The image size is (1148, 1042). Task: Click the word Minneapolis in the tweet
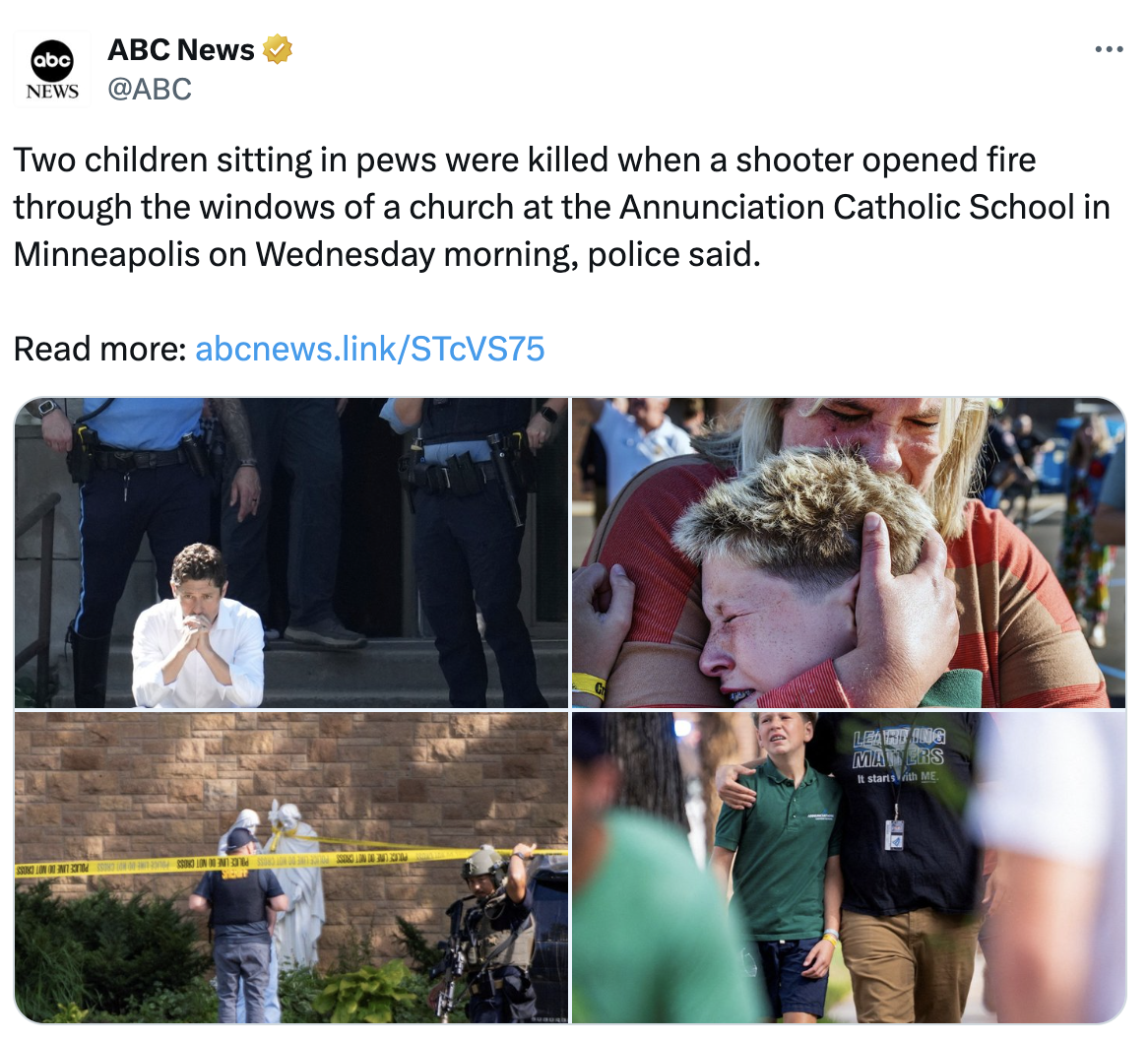(107, 255)
